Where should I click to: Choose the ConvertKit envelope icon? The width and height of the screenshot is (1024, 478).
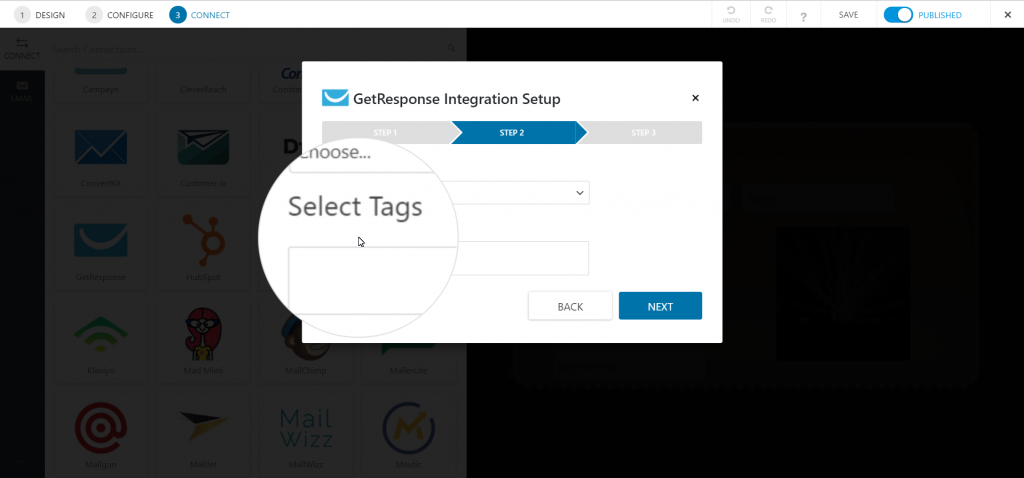[101, 147]
